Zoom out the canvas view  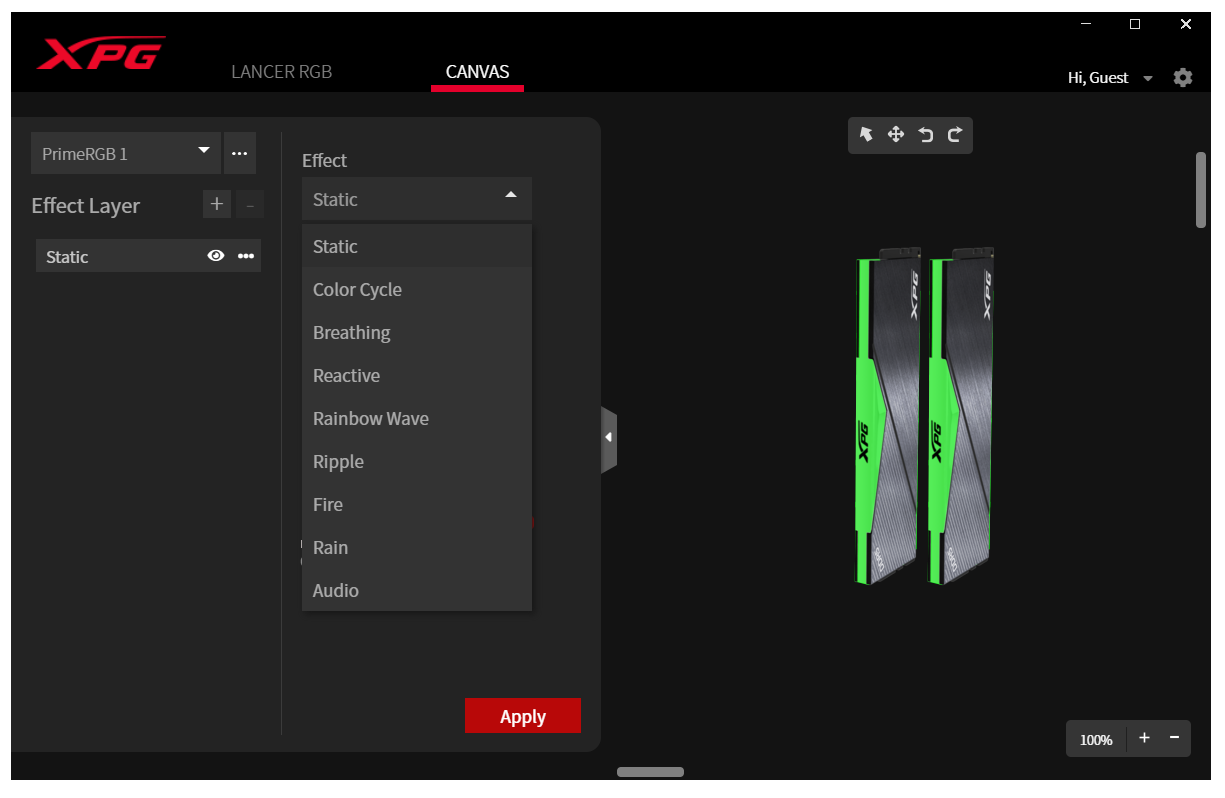point(1174,738)
